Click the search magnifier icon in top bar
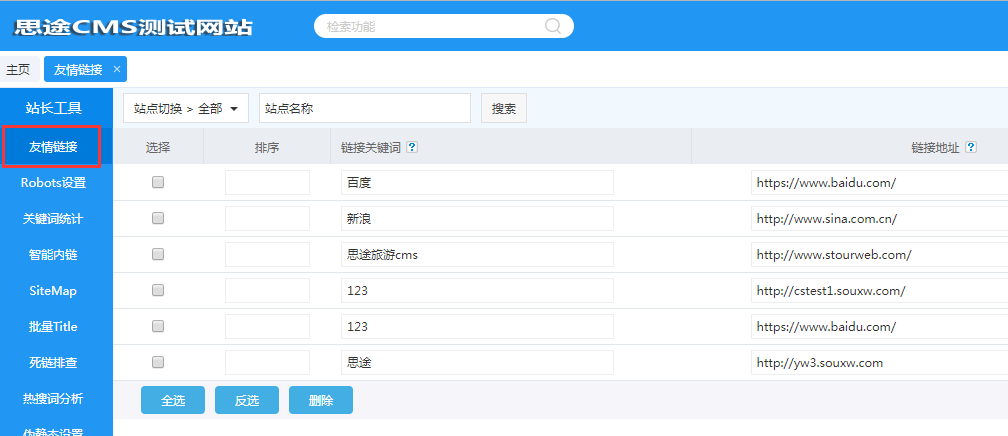The height and width of the screenshot is (436, 1008). tap(553, 26)
